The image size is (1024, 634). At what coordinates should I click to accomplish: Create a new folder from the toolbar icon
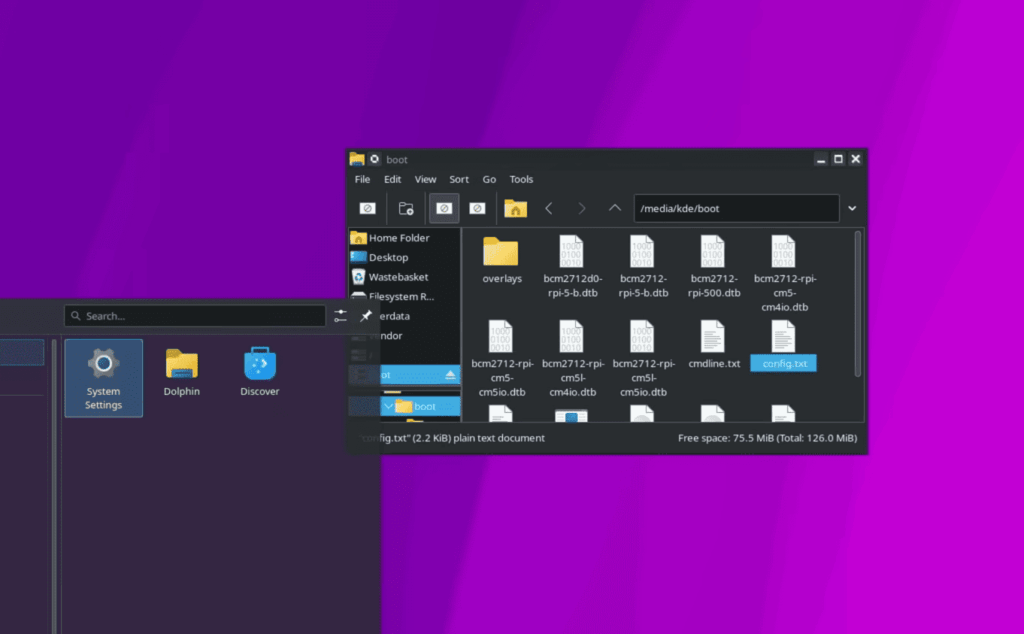pos(405,208)
